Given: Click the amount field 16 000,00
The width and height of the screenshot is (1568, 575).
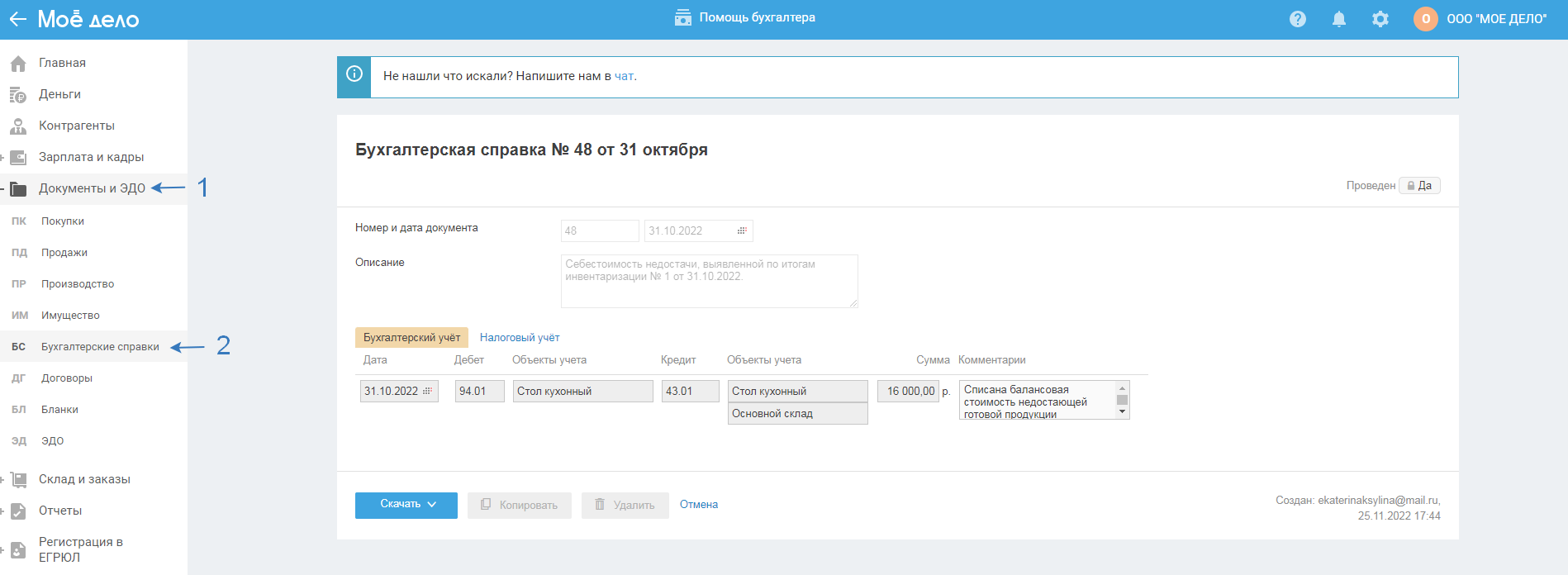Looking at the screenshot, I should point(908,391).
